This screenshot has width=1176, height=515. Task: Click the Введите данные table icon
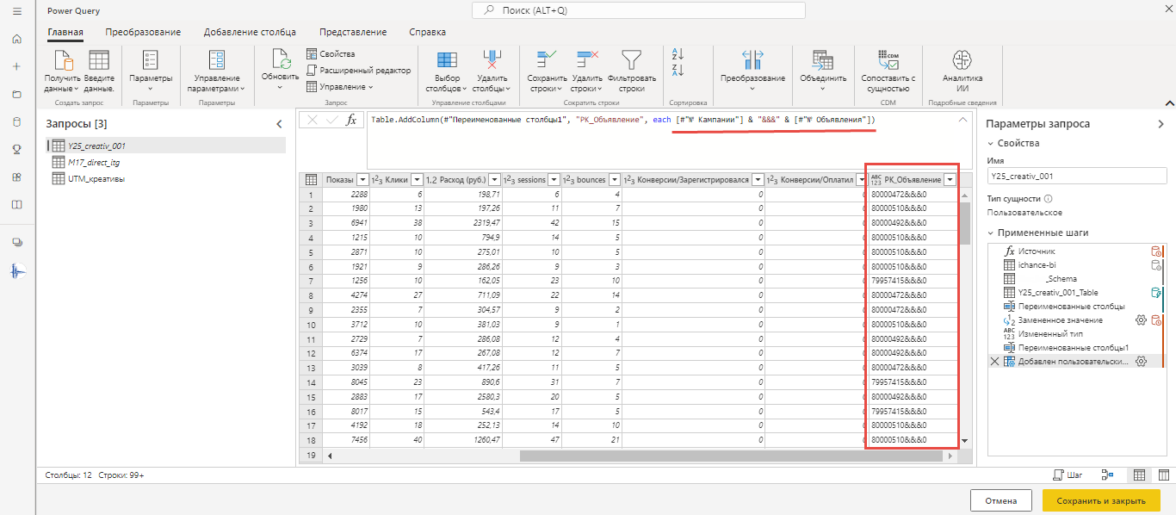pyautogui.click(x=99, y=59)
